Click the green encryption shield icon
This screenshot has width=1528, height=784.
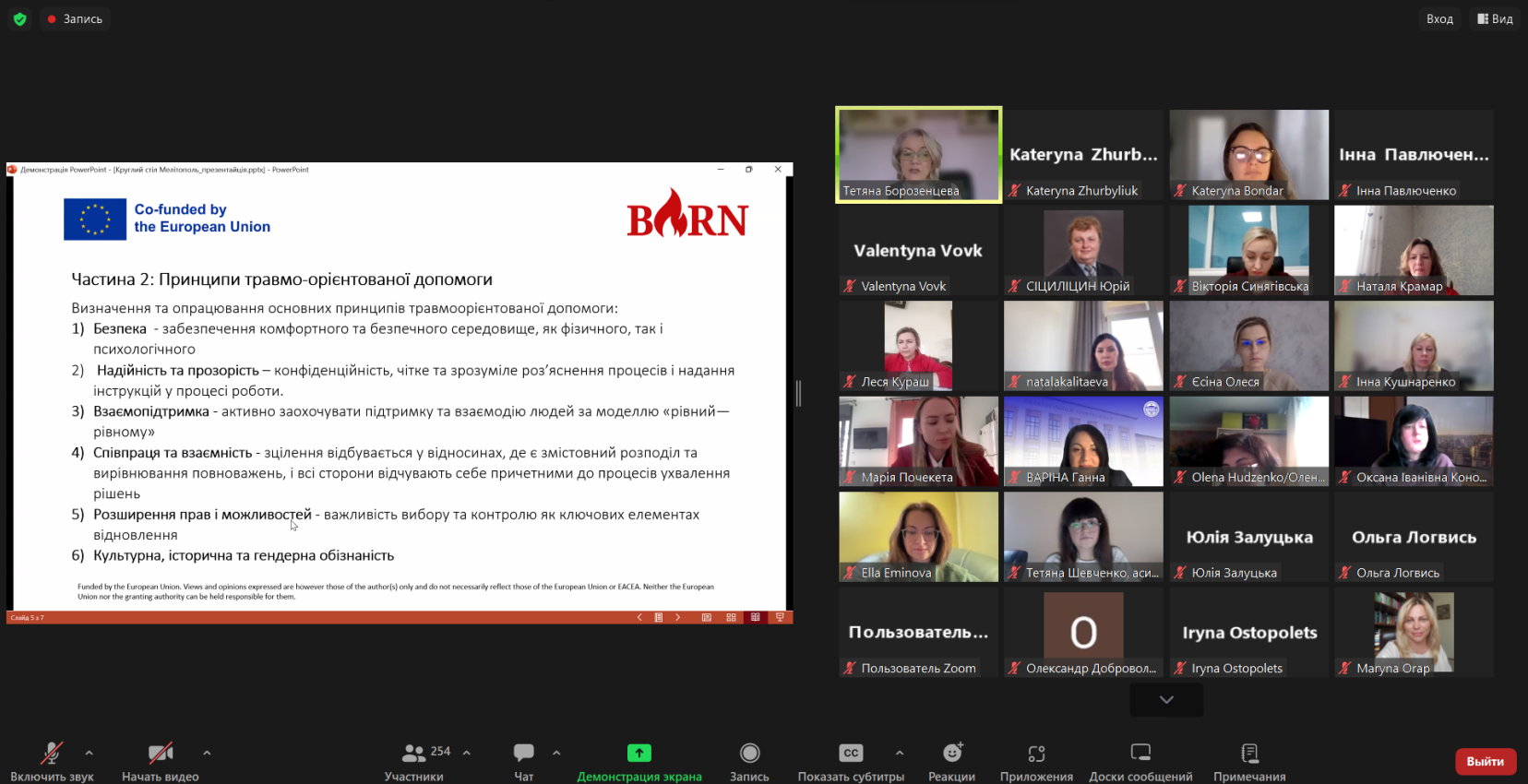(x=19, y=18)
